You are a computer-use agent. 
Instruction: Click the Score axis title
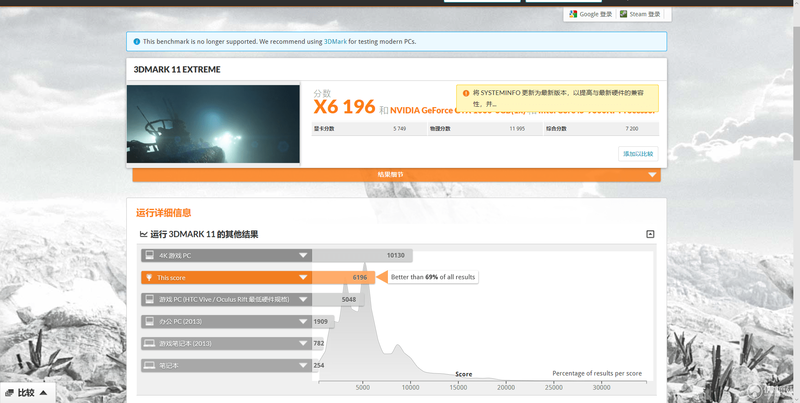click(464, 374)
